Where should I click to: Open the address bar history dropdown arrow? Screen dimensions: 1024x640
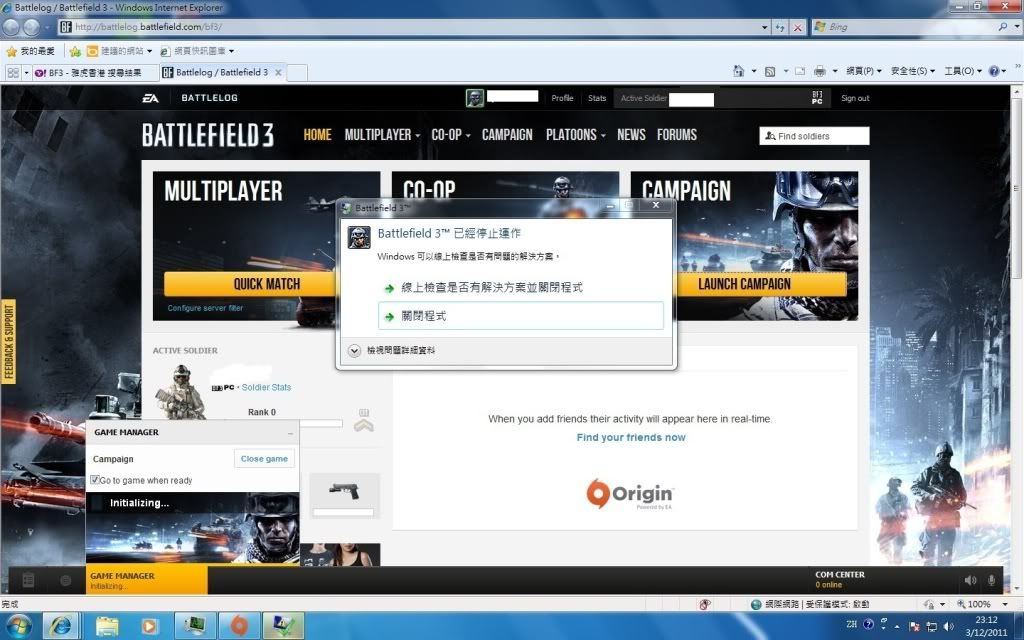(765, 27)
